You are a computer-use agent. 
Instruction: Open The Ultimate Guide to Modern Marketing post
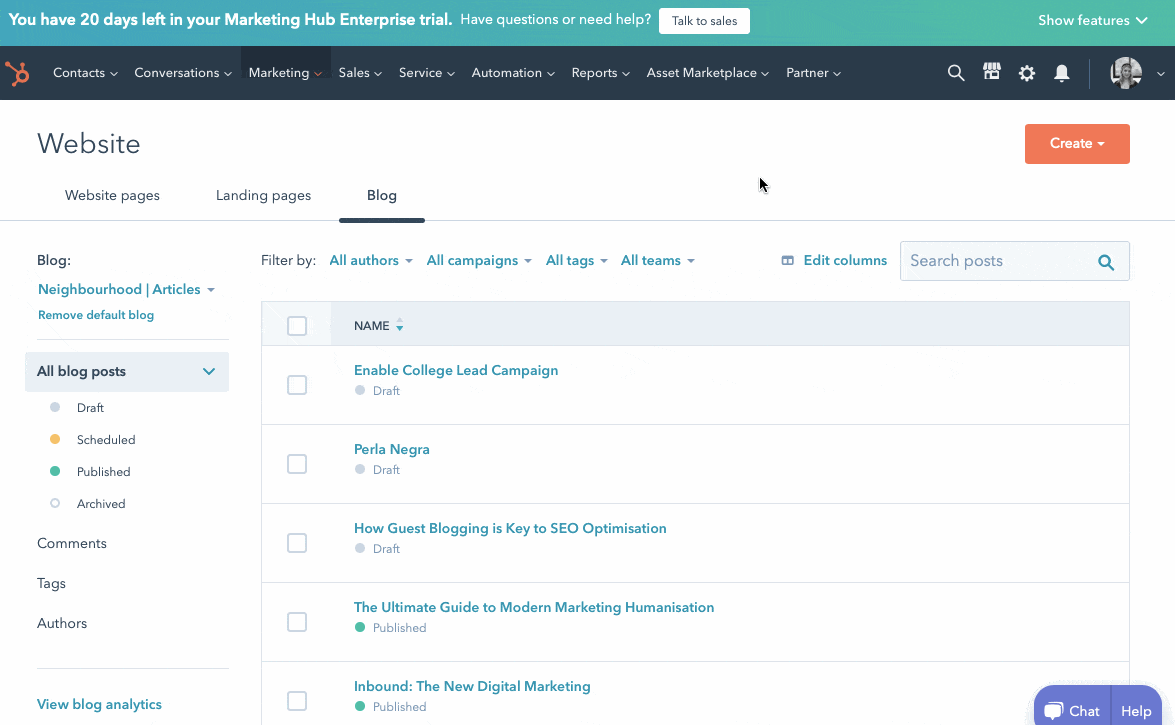(534, 607)
